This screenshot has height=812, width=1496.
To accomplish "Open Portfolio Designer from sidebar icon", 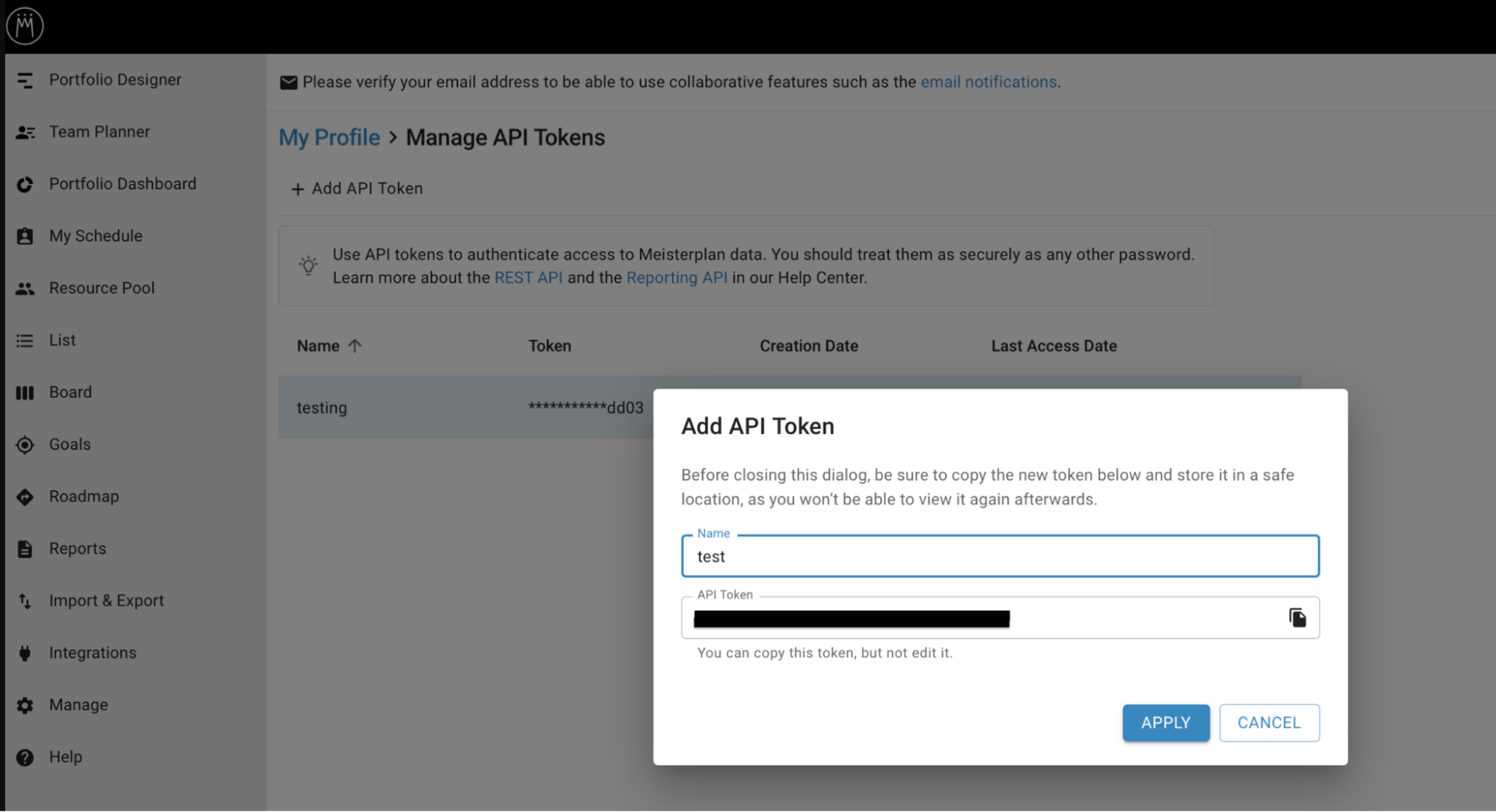I will [x=25, y=80].
